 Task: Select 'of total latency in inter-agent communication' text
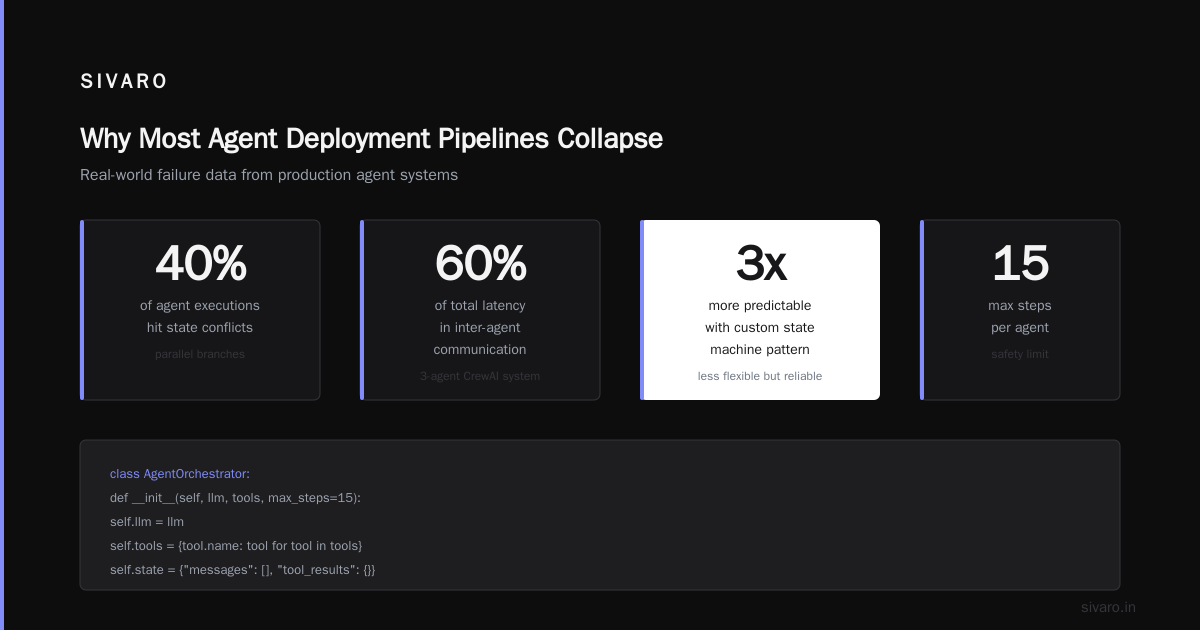click(x=480, y=328)
